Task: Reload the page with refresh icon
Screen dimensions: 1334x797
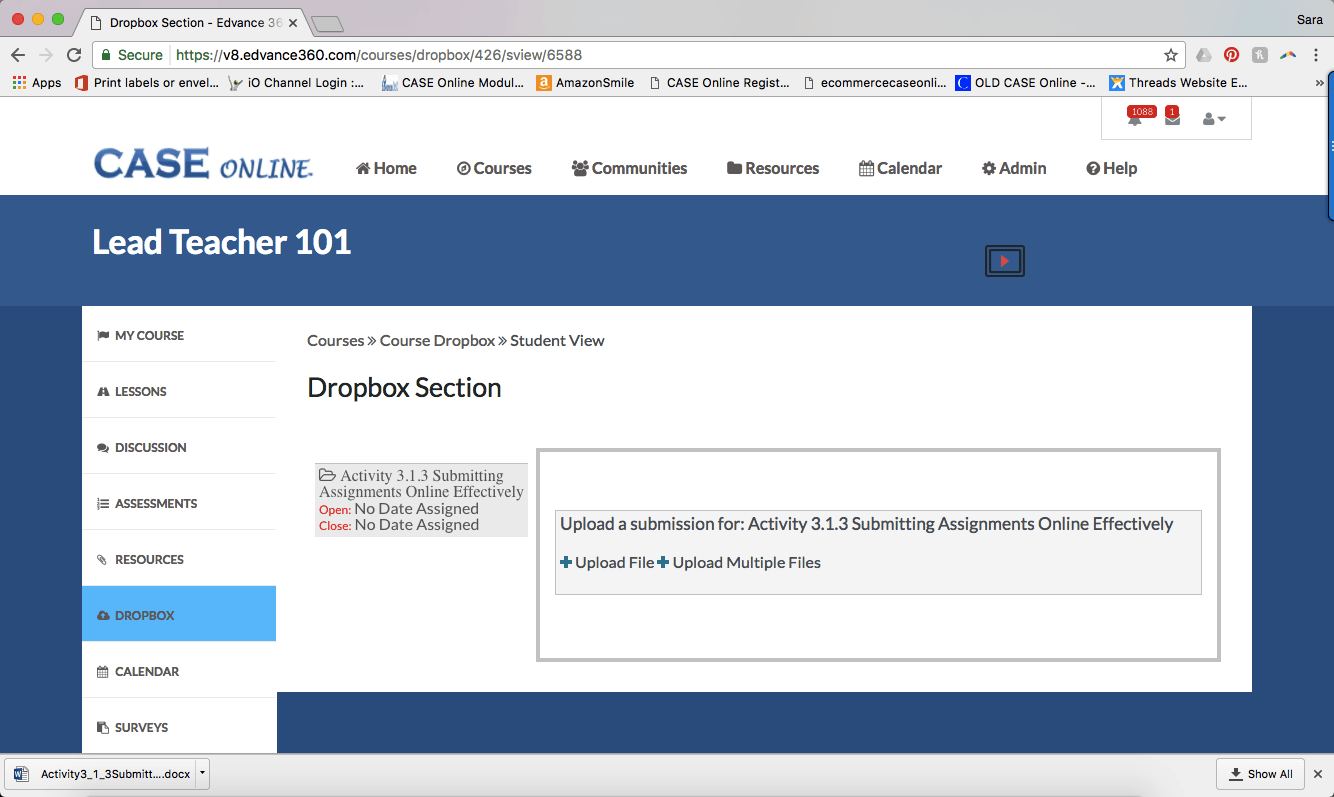Action: tap(74, 55)
